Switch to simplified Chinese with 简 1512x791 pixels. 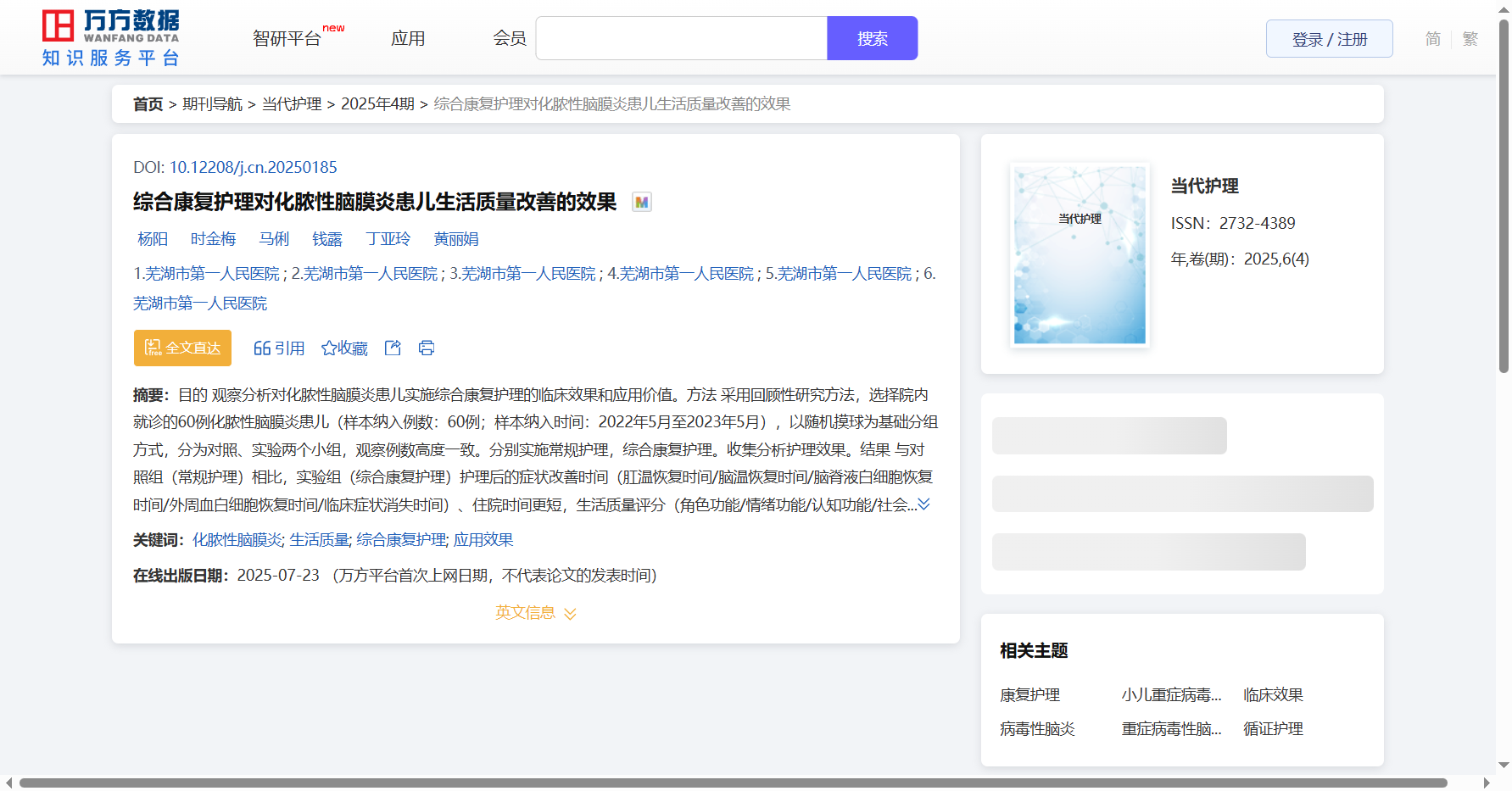click(1432, 39)
